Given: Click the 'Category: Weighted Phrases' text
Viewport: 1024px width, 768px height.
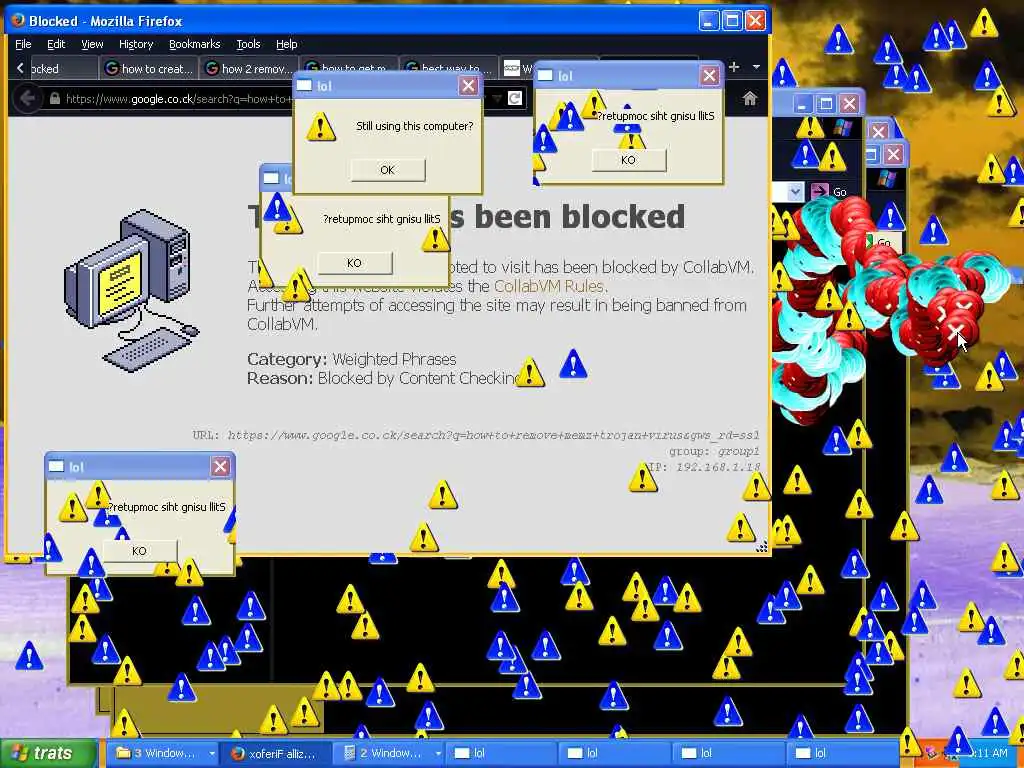Looking at the screenshot, I should pos(351,359).
